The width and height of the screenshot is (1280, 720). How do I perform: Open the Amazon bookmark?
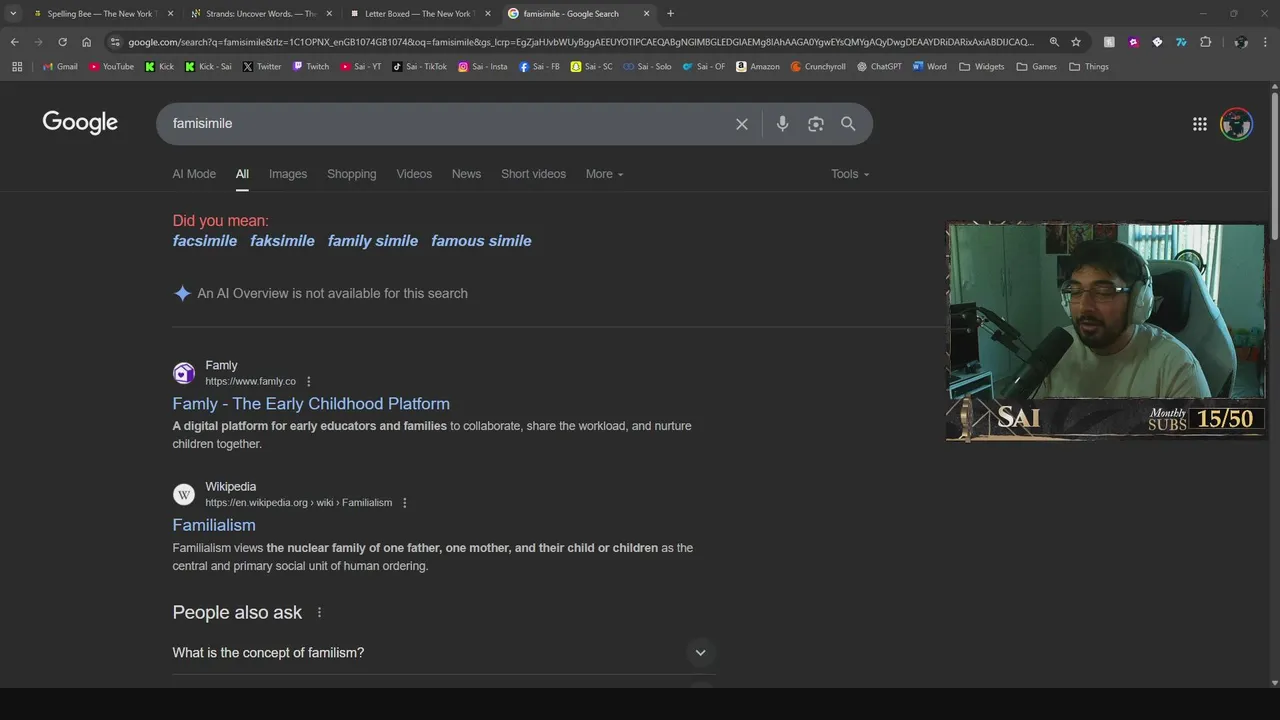pos(757,67)
